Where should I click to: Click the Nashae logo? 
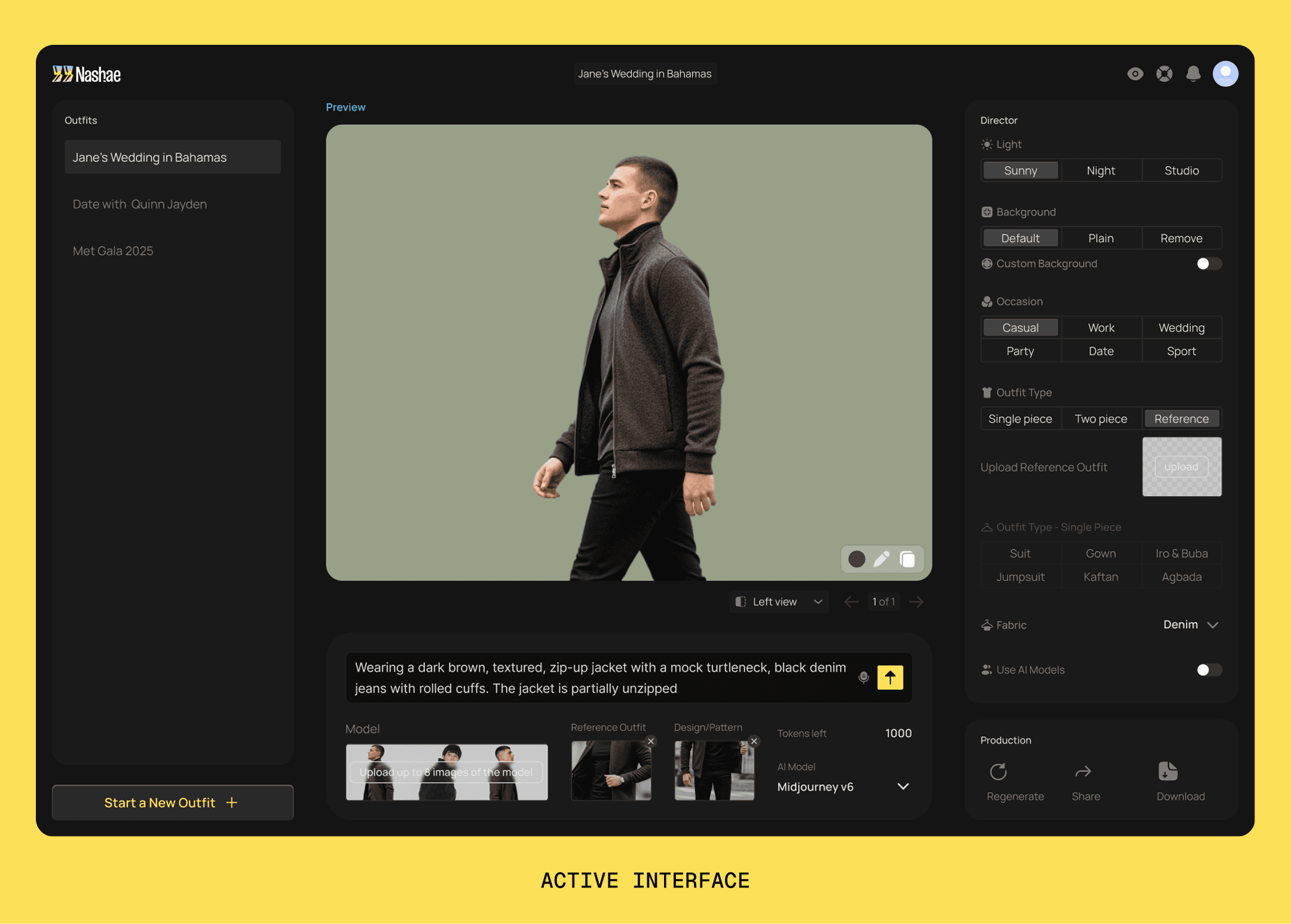(x=86, y=74)
